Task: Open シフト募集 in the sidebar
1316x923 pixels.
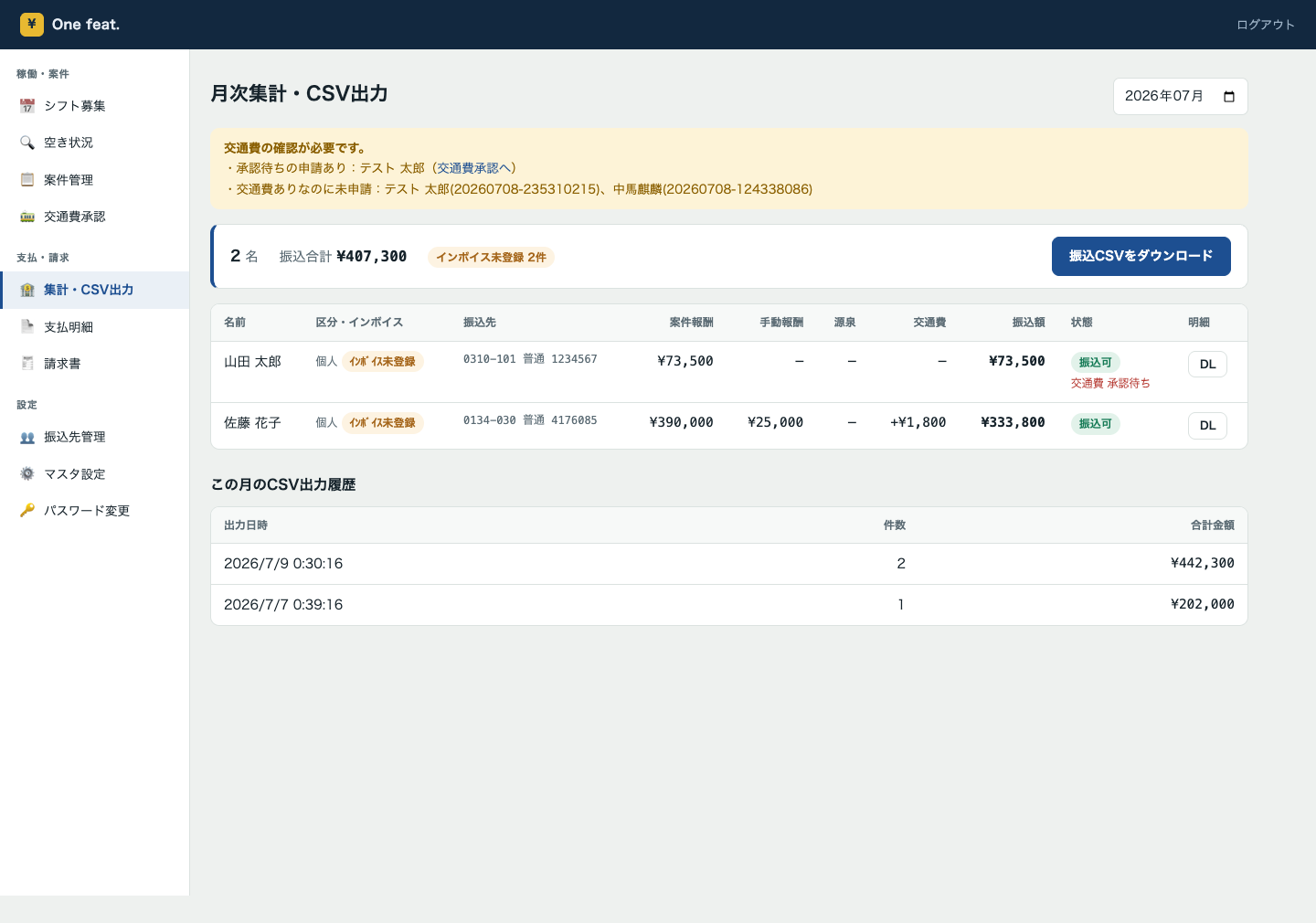Action: 95,106
